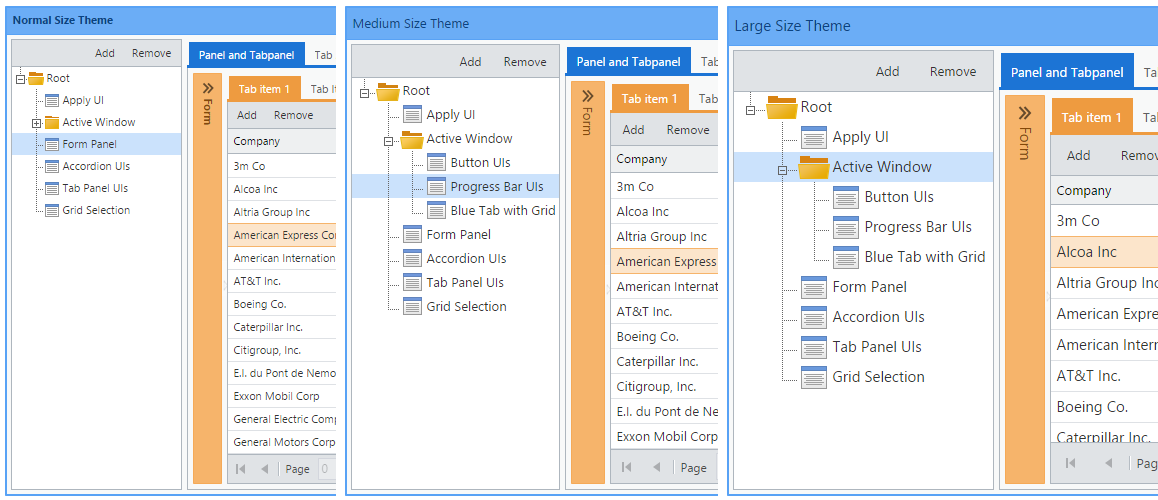Click Remove in Medium theme tree toolbar
1158x500 pixels.
pos(525,62)
